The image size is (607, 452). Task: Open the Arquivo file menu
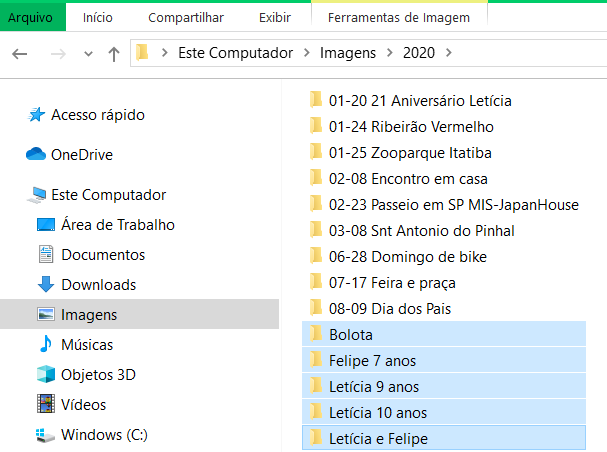coord(31,17)
